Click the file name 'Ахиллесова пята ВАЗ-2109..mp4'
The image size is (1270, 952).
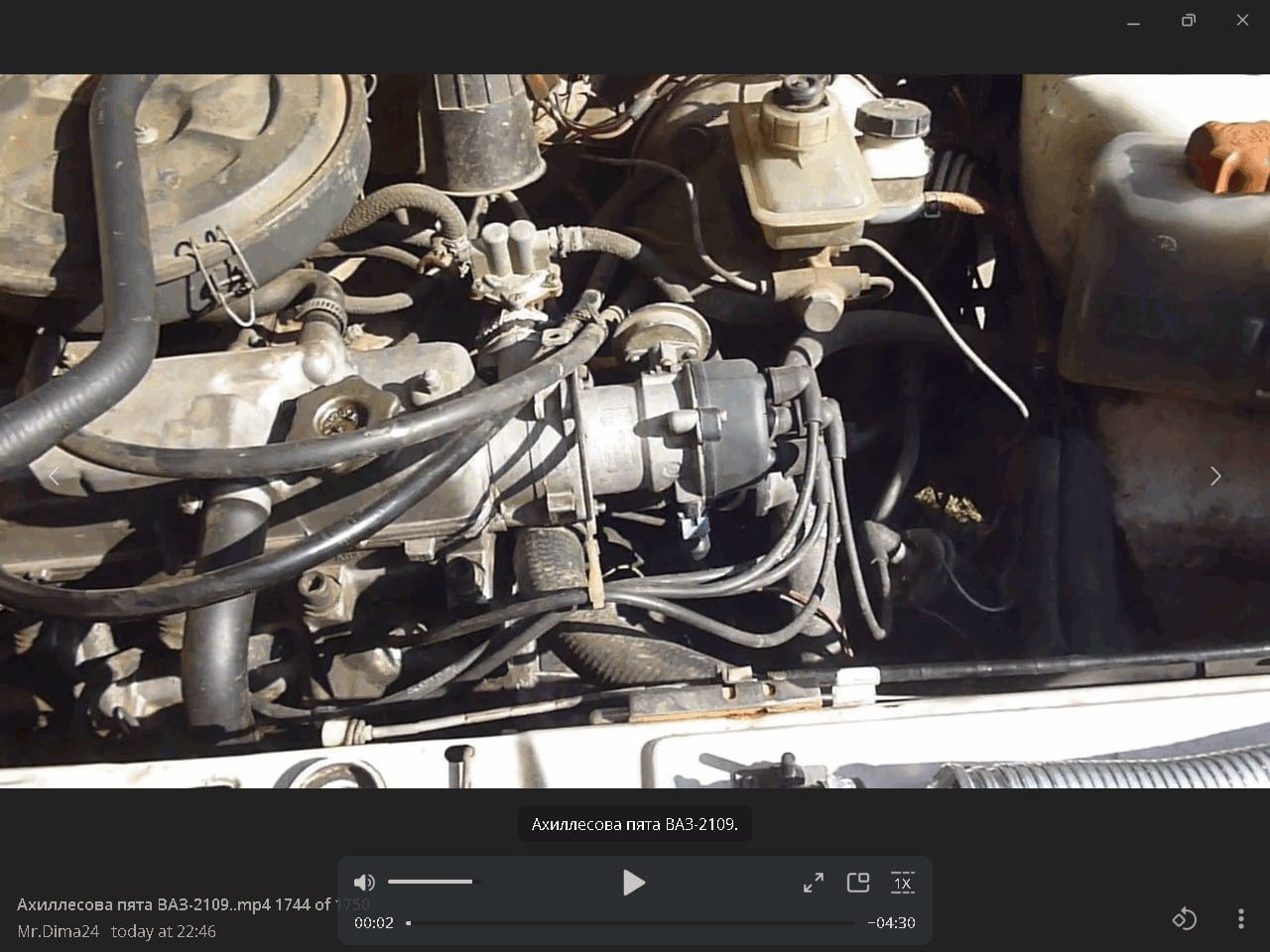tap(144, 904)
